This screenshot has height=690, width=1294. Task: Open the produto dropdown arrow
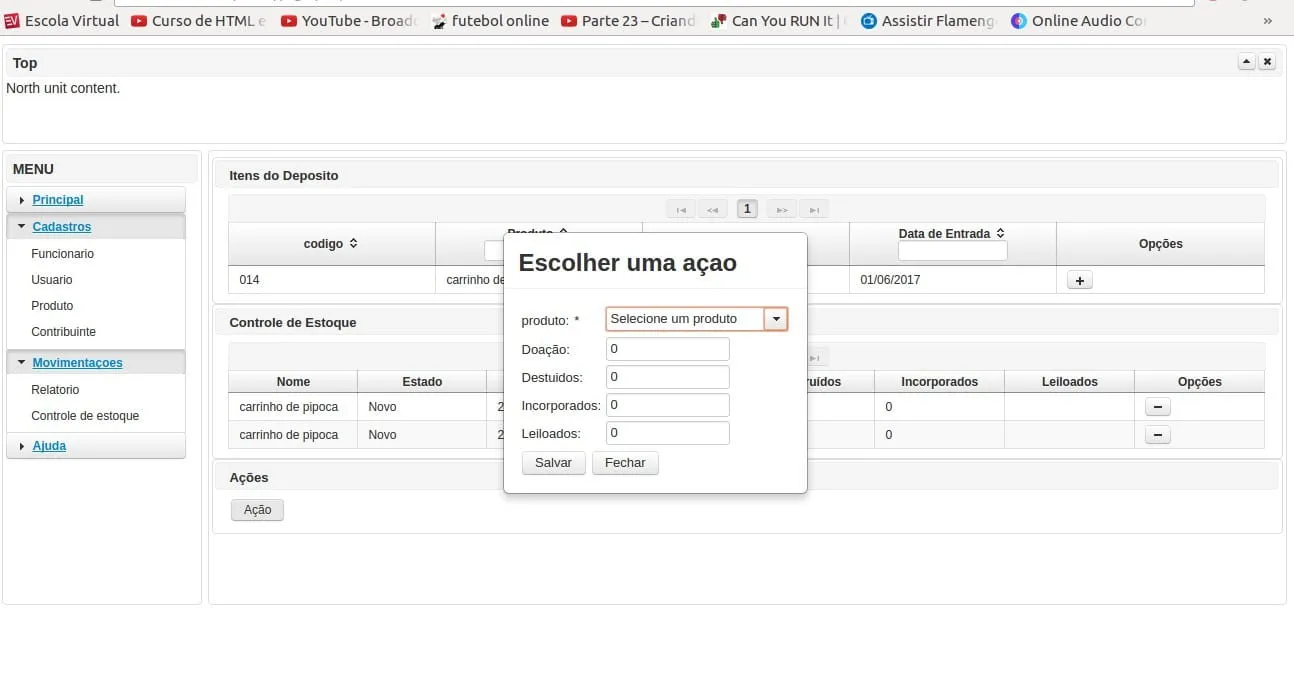[776, 319]
